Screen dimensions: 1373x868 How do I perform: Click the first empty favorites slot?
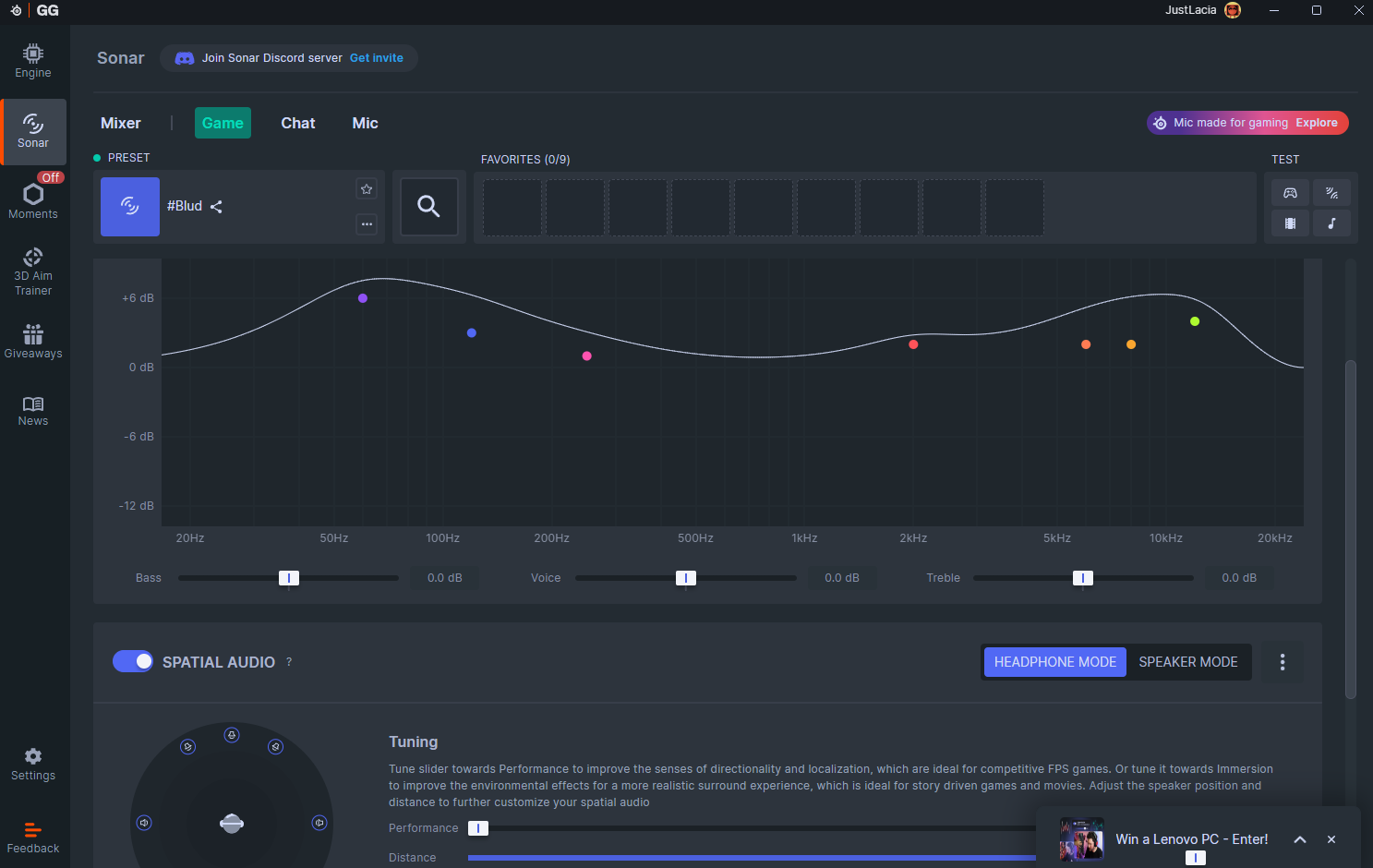[x=512, y=208]
